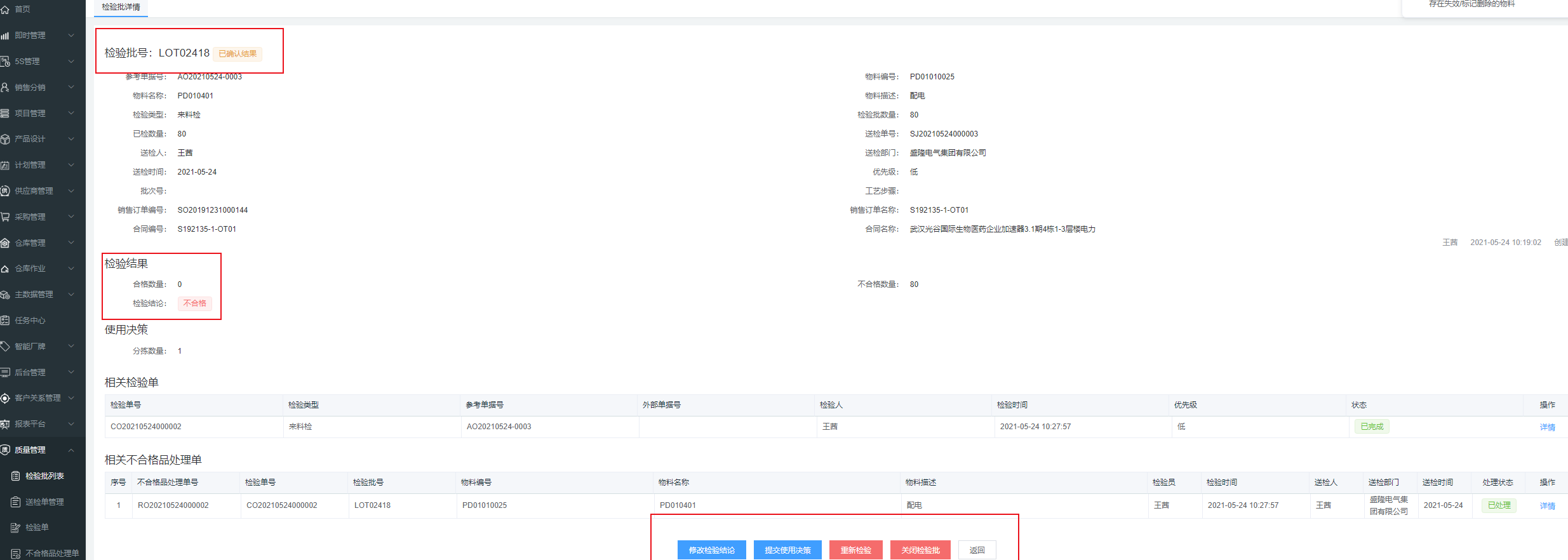Open 详情 link for inspection CO20210524000002
This screenshot has height=560, width=1568.
point(1547,427)
